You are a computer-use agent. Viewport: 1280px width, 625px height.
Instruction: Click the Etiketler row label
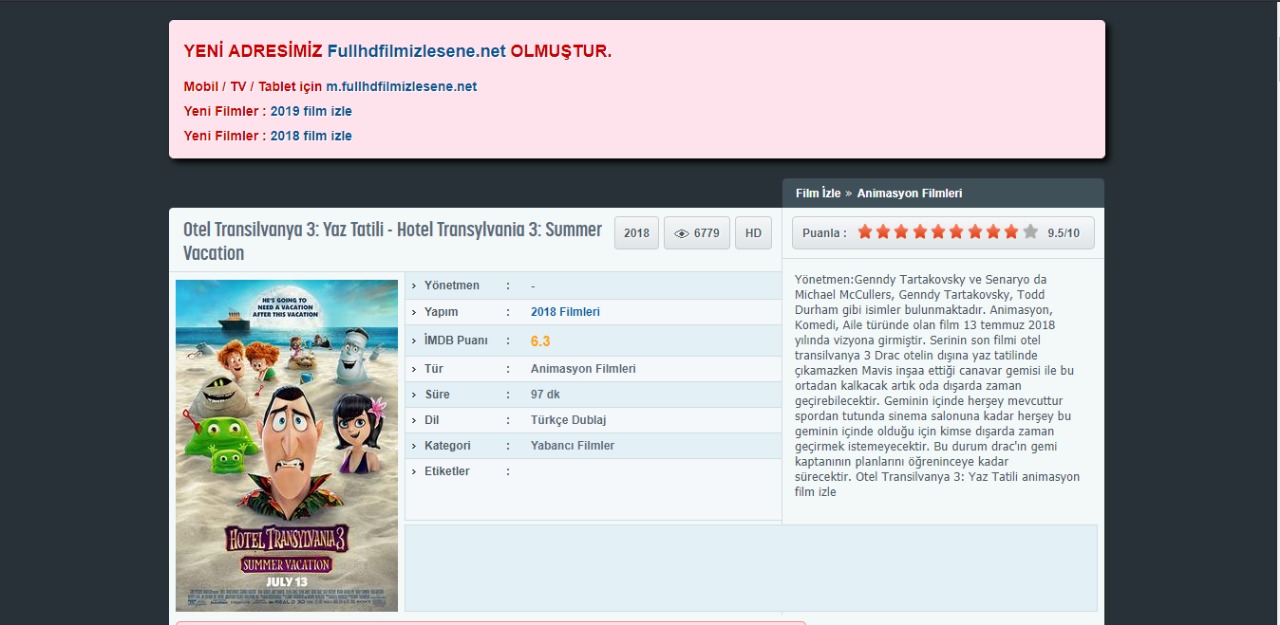tap(447, 471)
